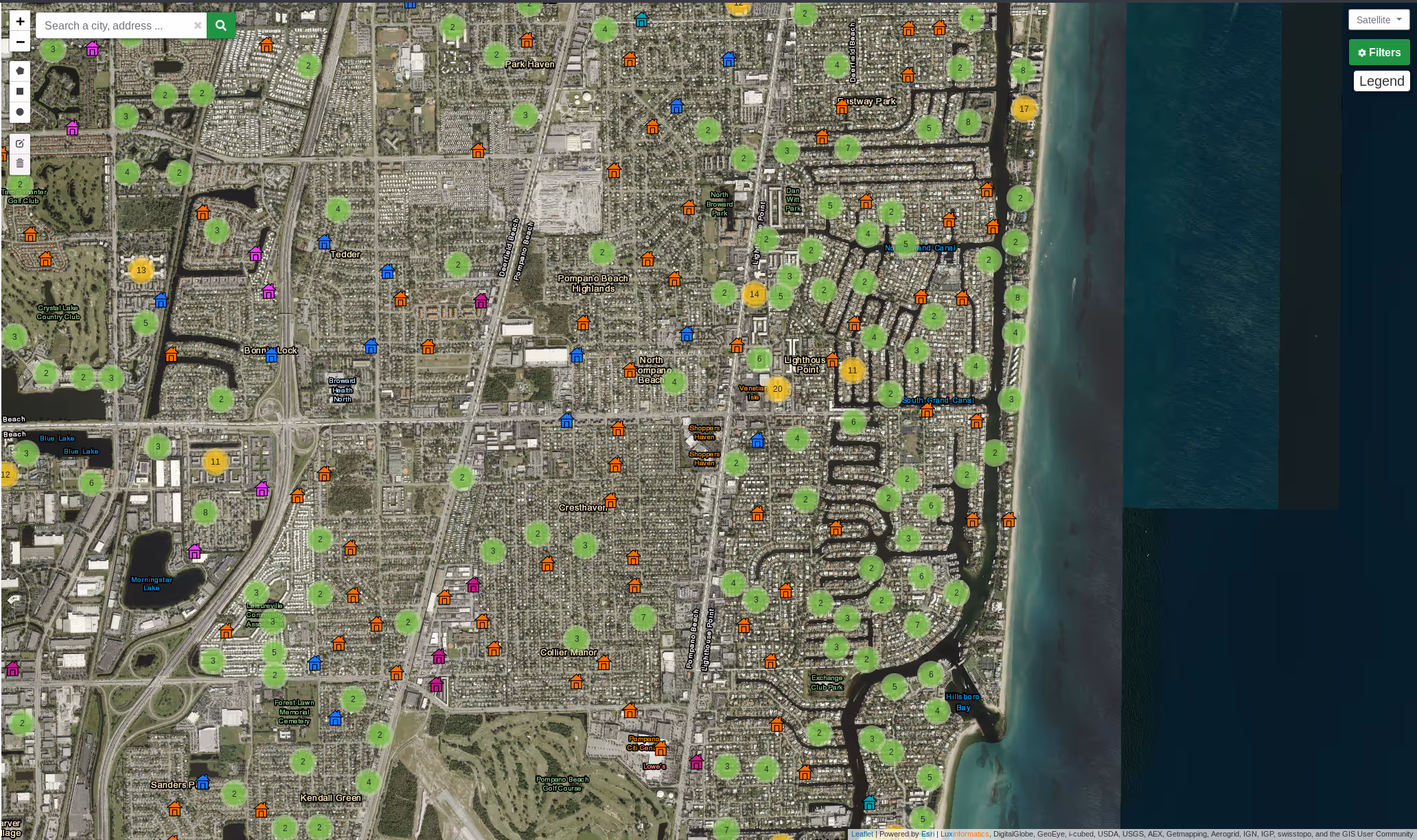Zoom in the map
Viewport: 1417px width, 840px height.
point(20,21)
